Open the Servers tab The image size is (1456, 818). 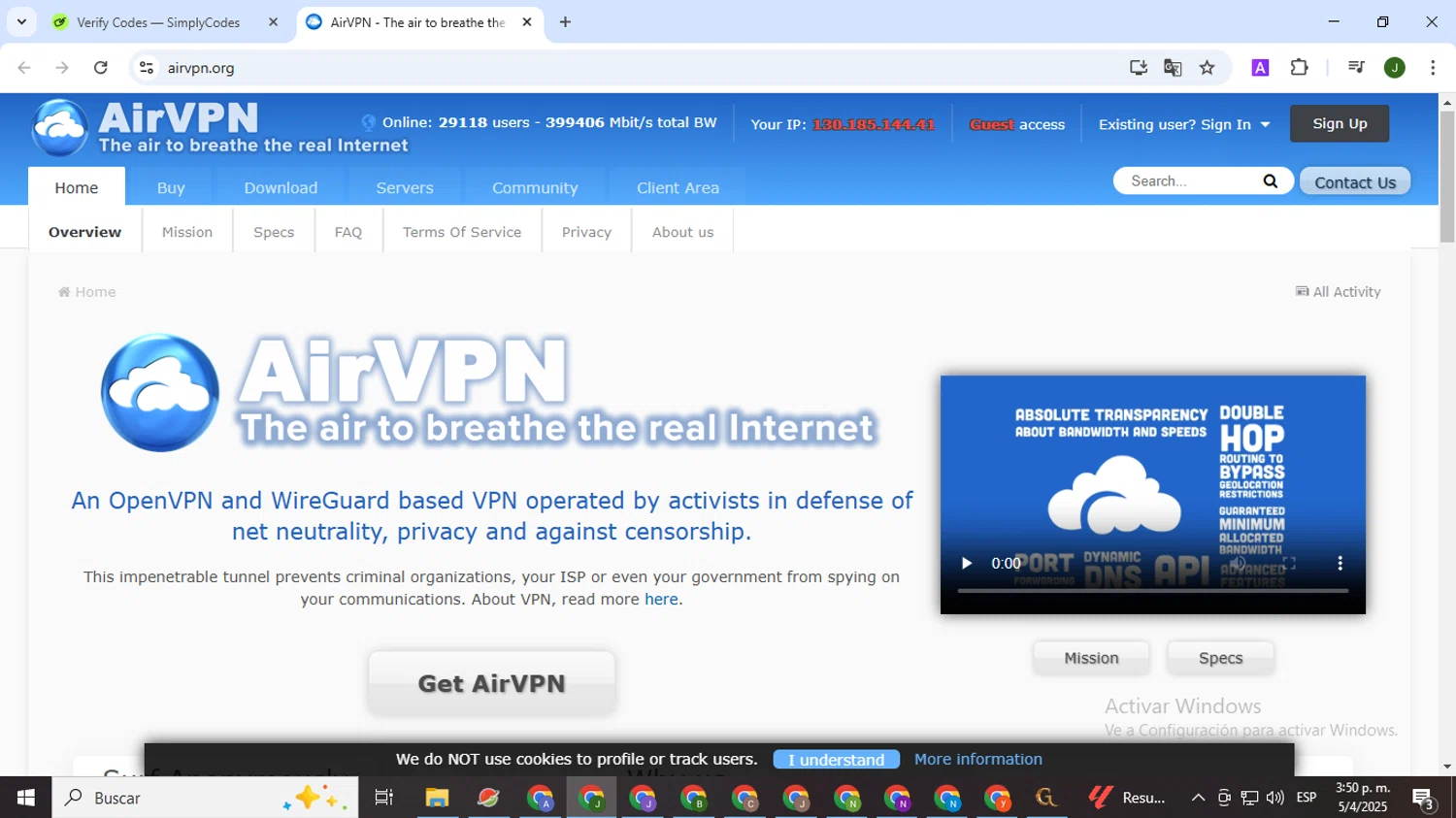click(x=405, y=187)
